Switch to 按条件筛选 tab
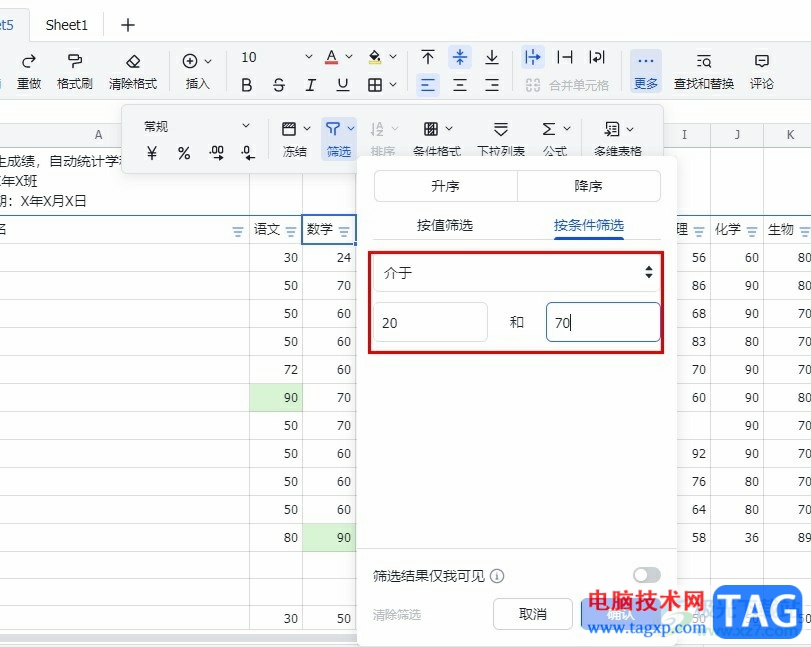This screenshot has width=811, height=647. point(589,225)
